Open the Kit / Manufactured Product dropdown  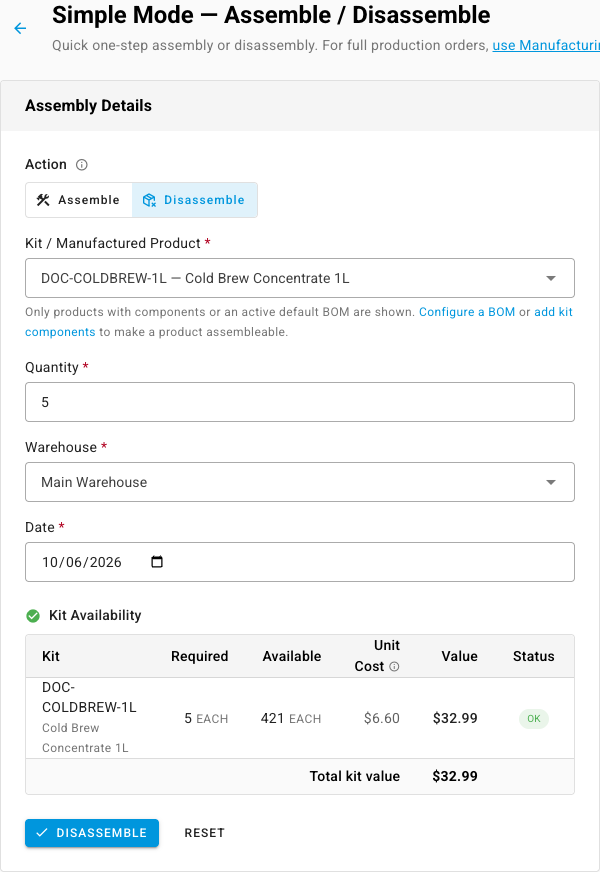(300, 278)
